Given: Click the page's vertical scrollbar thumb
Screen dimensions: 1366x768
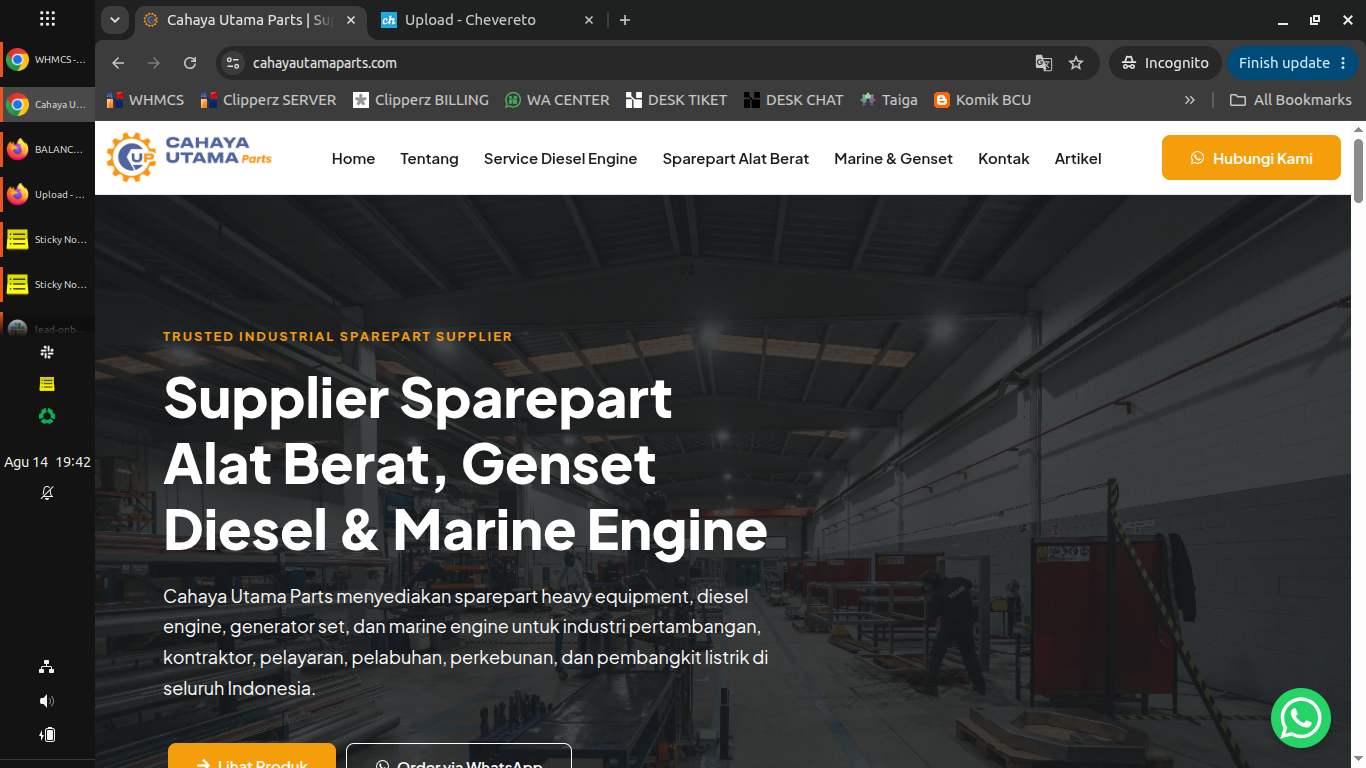Looking at the screenshot, I should 1358,170.
